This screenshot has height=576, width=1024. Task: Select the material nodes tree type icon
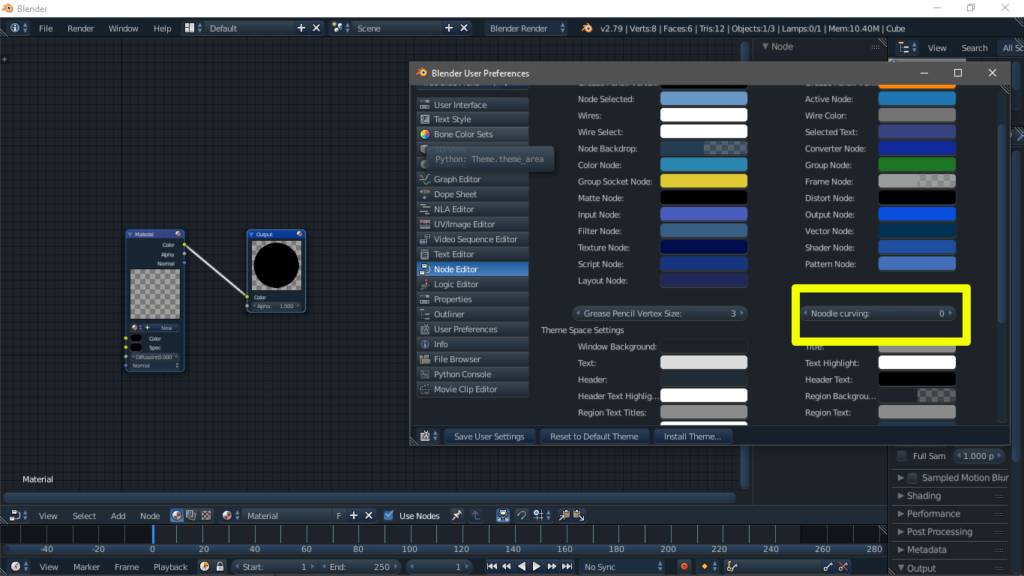pos(177,516)
